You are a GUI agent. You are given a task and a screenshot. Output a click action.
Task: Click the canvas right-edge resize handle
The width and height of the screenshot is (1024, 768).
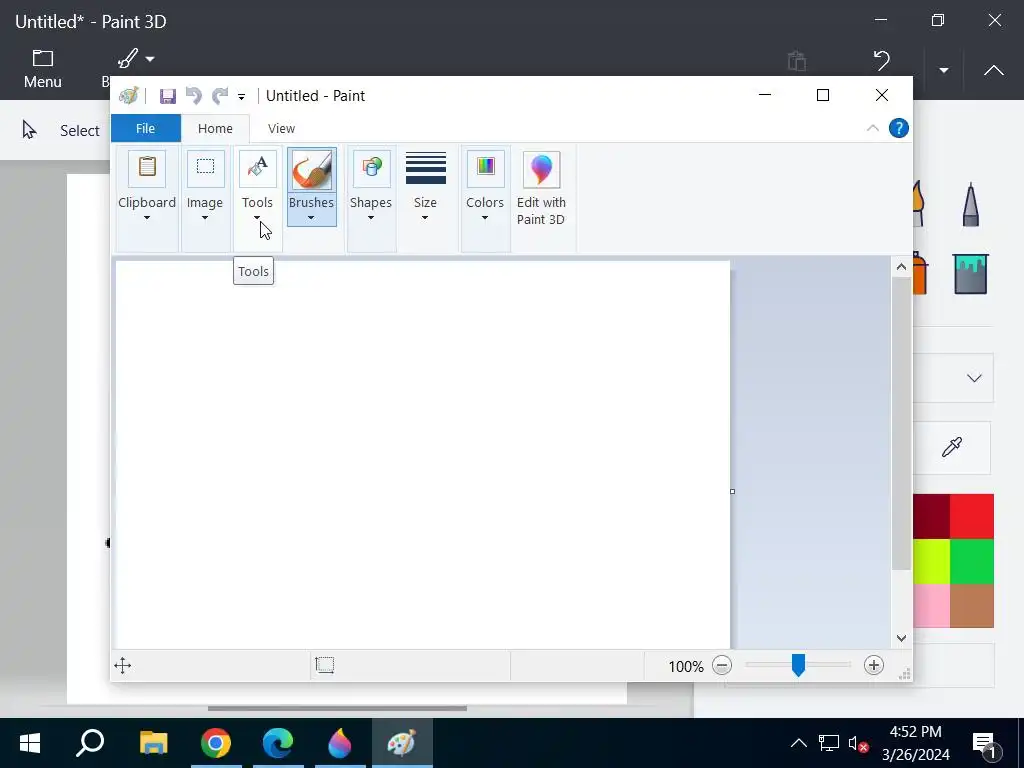732,491
